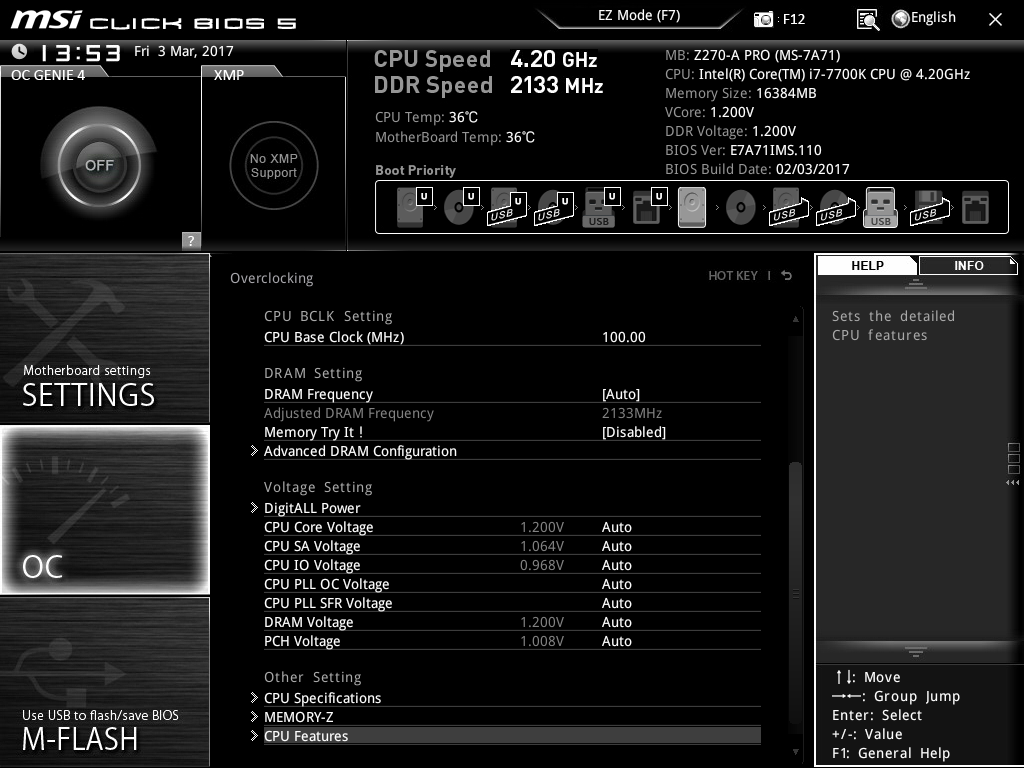Select the UEFI USB CD/DVD boot icon

tap(554, 208)
